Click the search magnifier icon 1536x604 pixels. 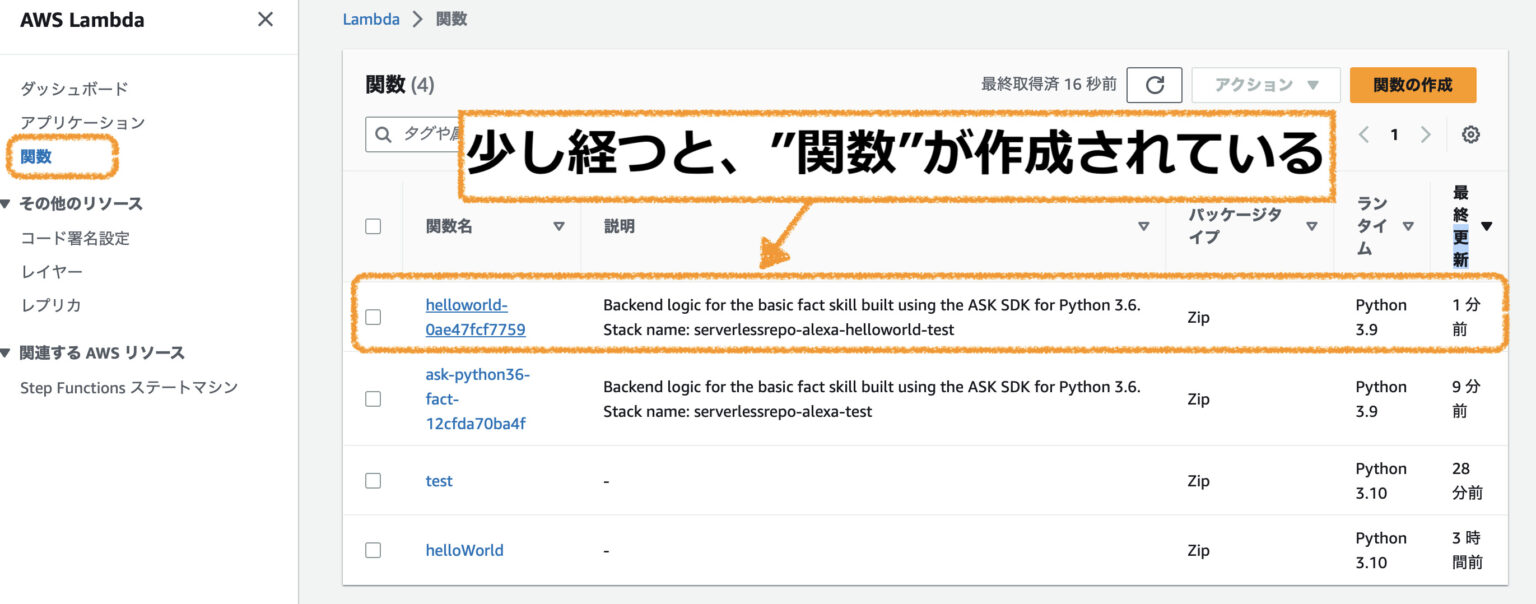[384, 135]
